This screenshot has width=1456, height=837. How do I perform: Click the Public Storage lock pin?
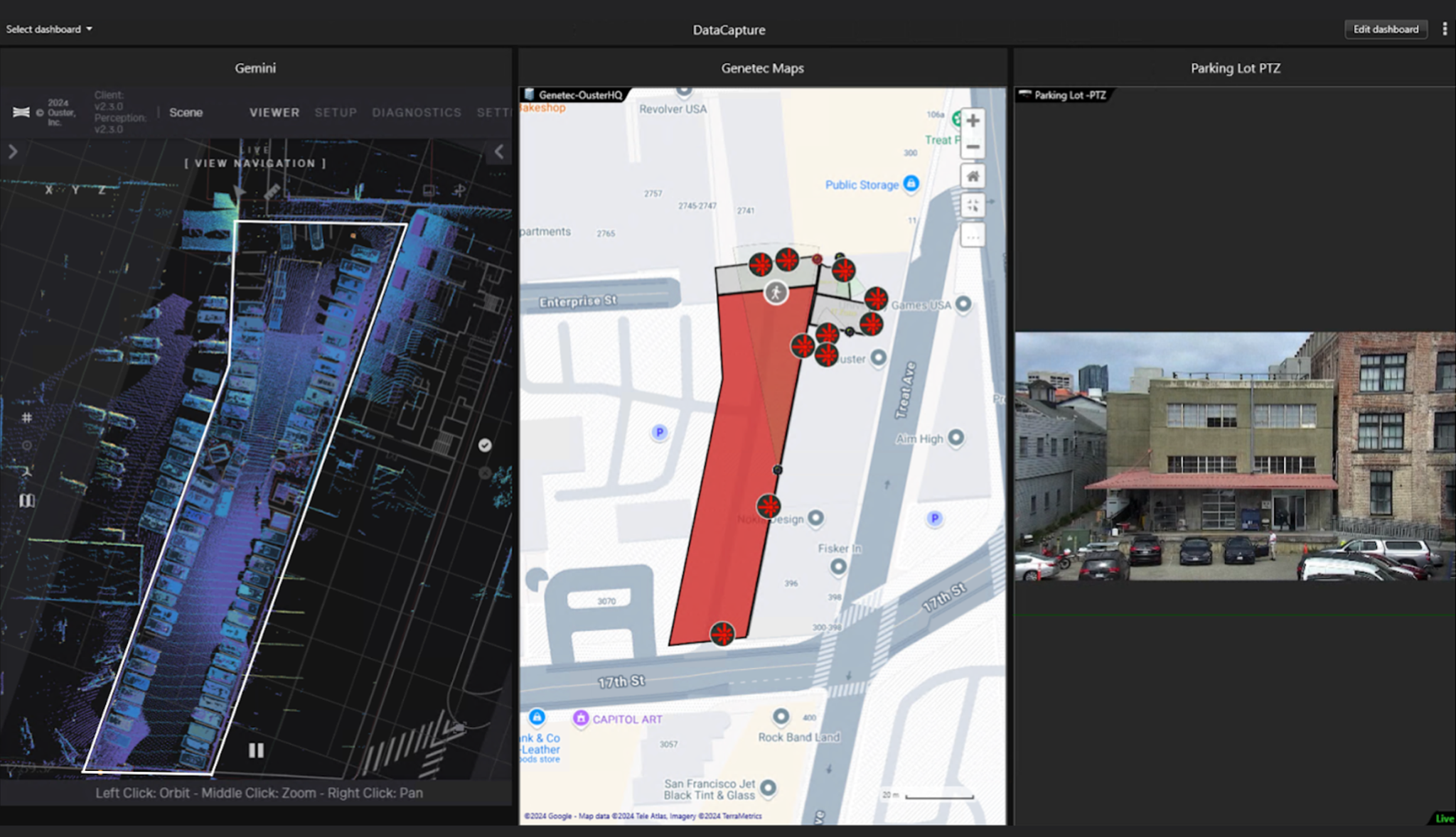coord(911,183)
